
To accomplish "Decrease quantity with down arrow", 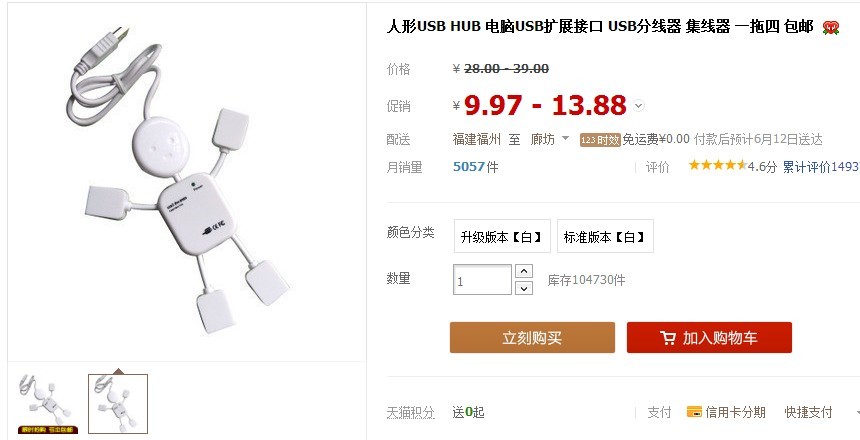I will [524, 288].
